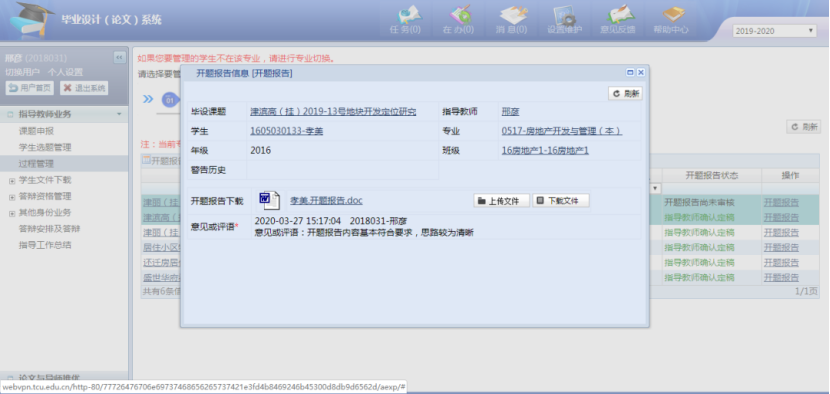The width and height of the screenshot is (830, 394).
Task: Expand the 学生文件下载 tree node
Action: [12, 181]
